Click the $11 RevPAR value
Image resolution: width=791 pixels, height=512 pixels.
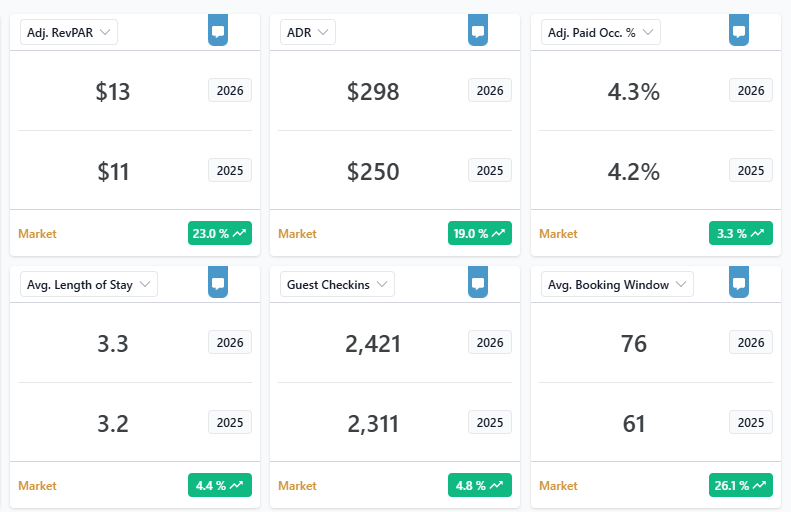tap(113, 172)
